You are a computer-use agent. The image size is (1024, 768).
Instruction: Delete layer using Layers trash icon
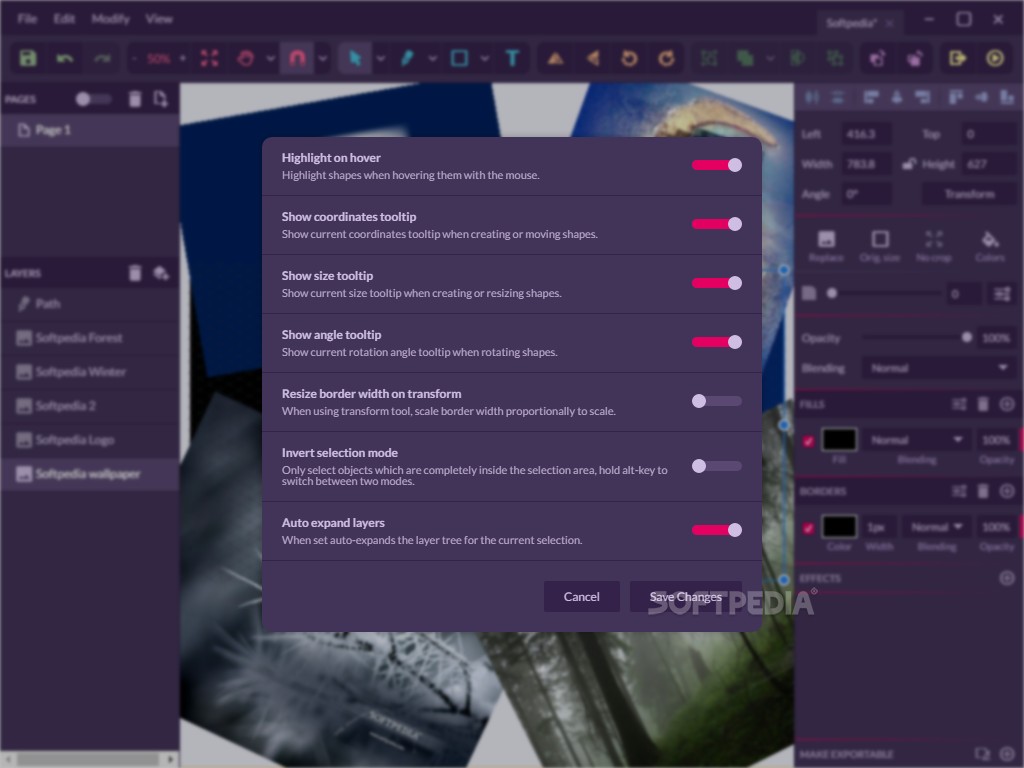pyautogui.click(x=135, y=273)
